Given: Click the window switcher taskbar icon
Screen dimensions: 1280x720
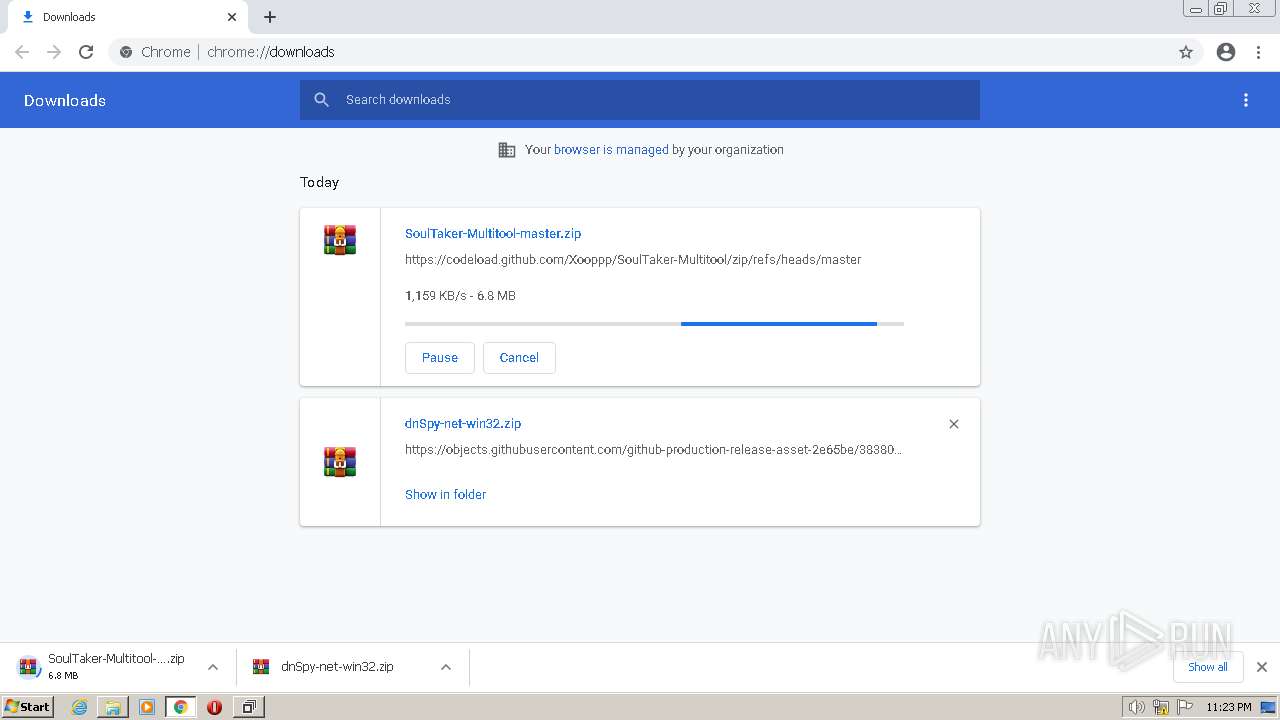Looking at the screenshot, I should pos(248,707).
